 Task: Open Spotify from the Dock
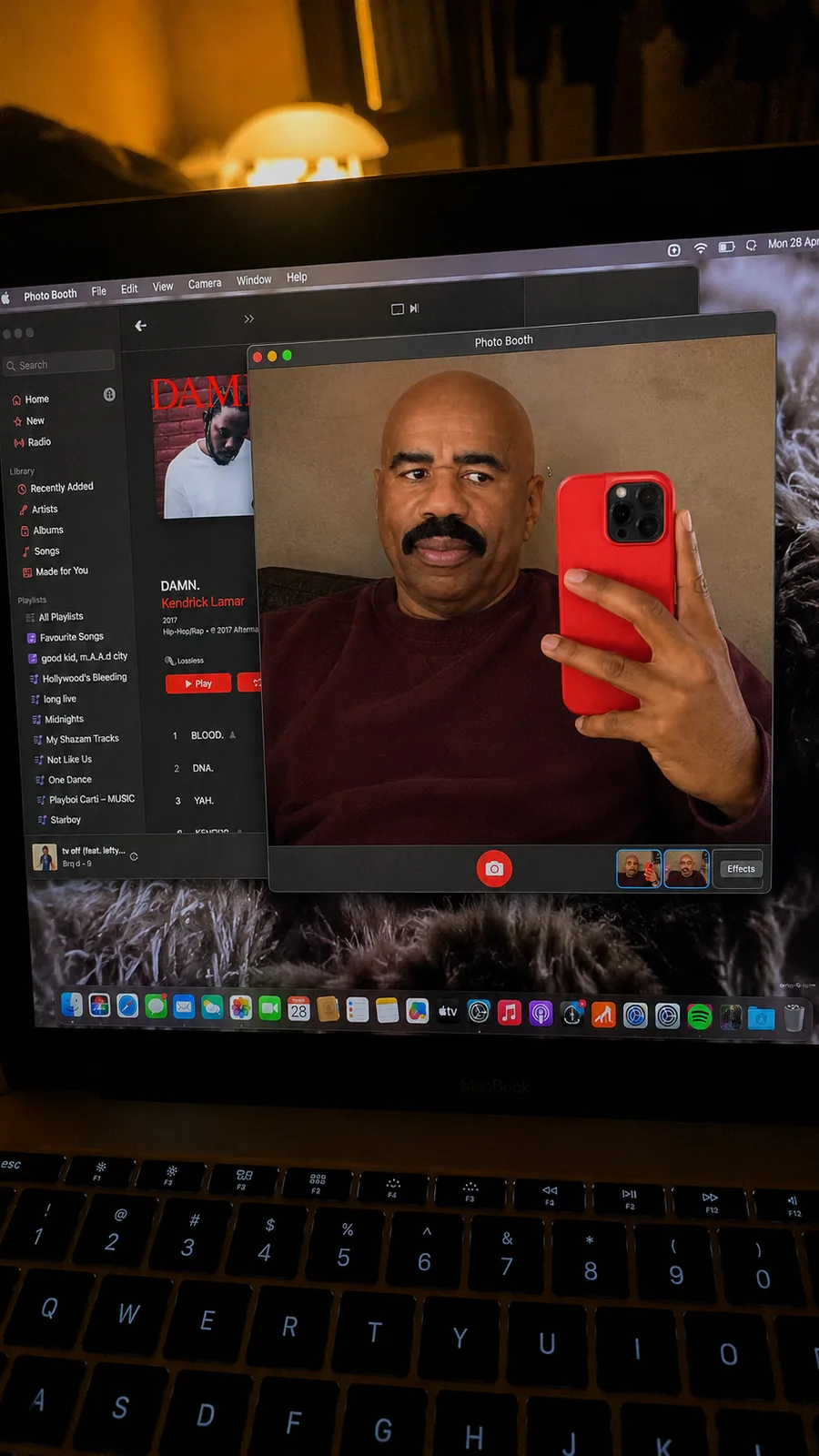[x=699, y=1016]
